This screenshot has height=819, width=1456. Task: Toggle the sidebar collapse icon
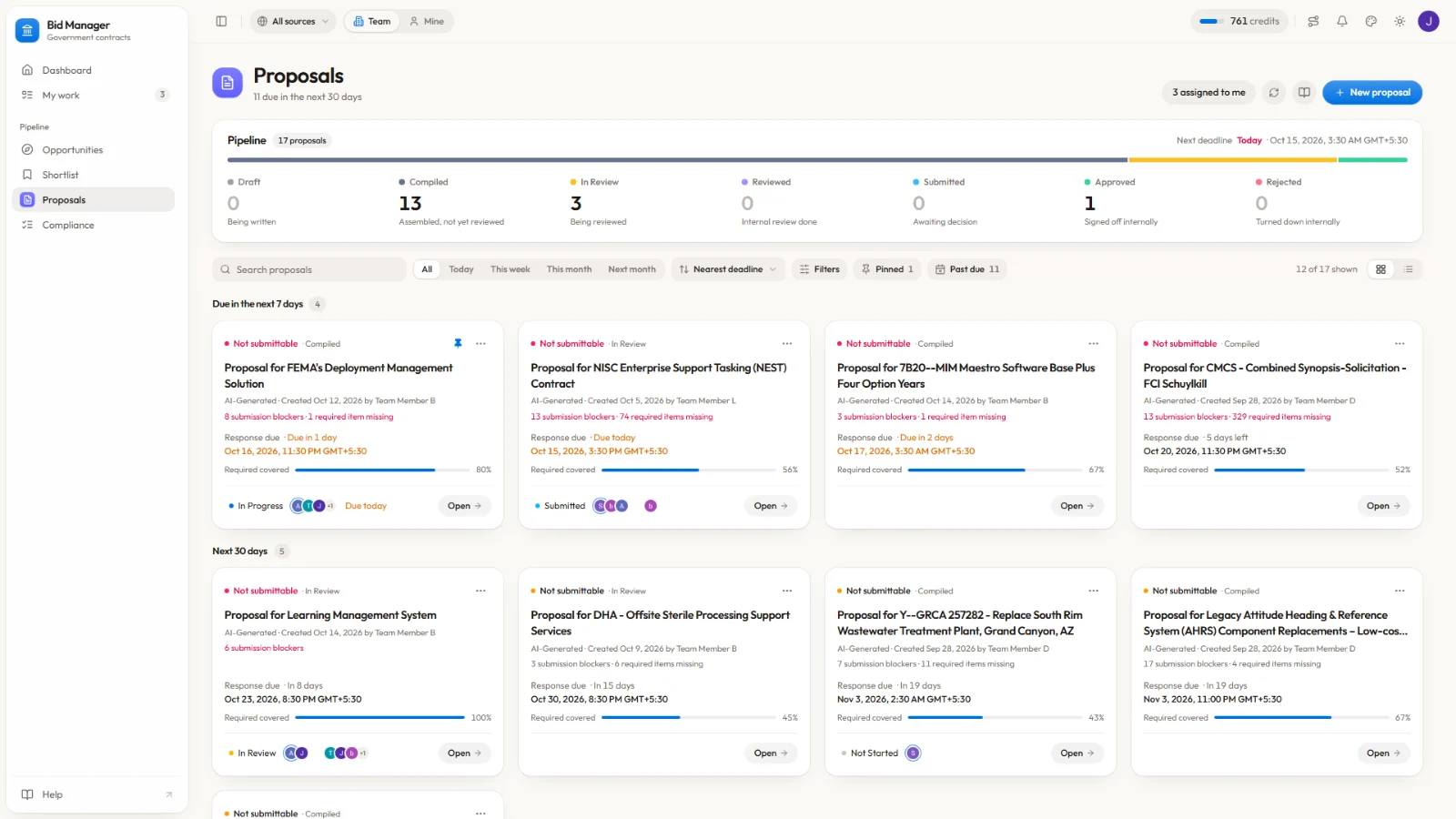(x=221, y=21)
